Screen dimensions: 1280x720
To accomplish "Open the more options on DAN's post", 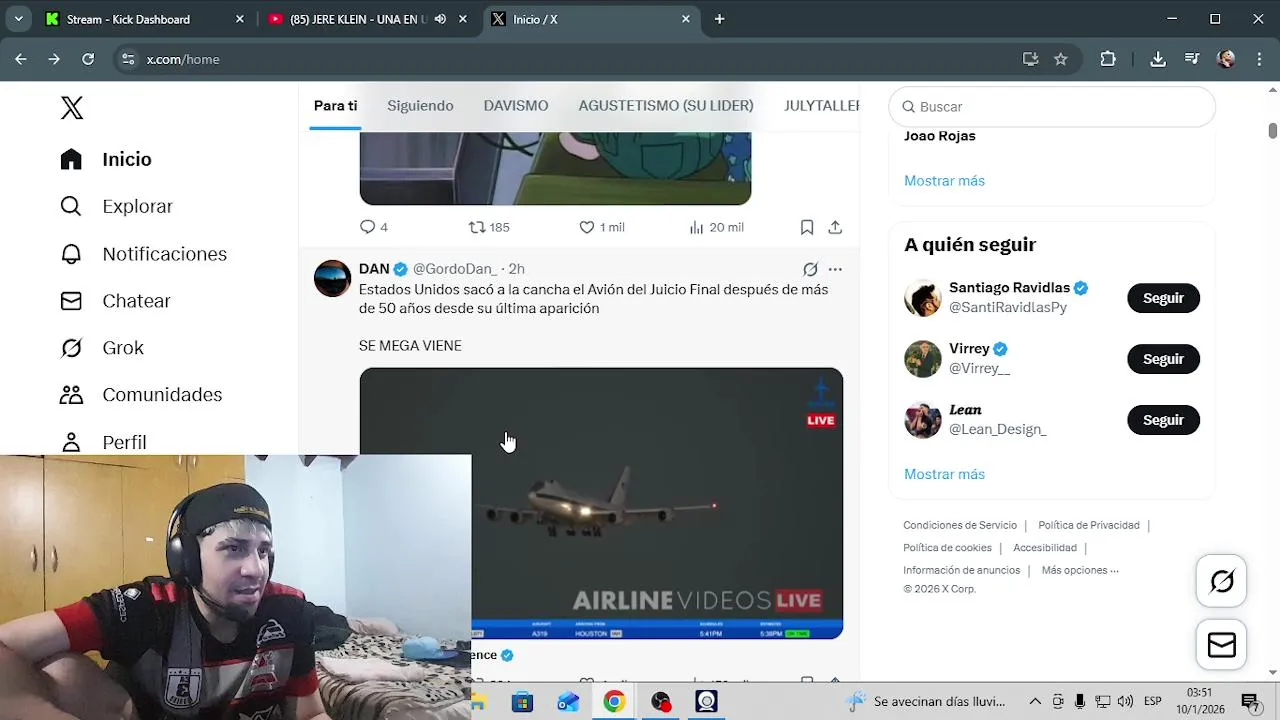I will pyautogui.click(x=835, y=269).
